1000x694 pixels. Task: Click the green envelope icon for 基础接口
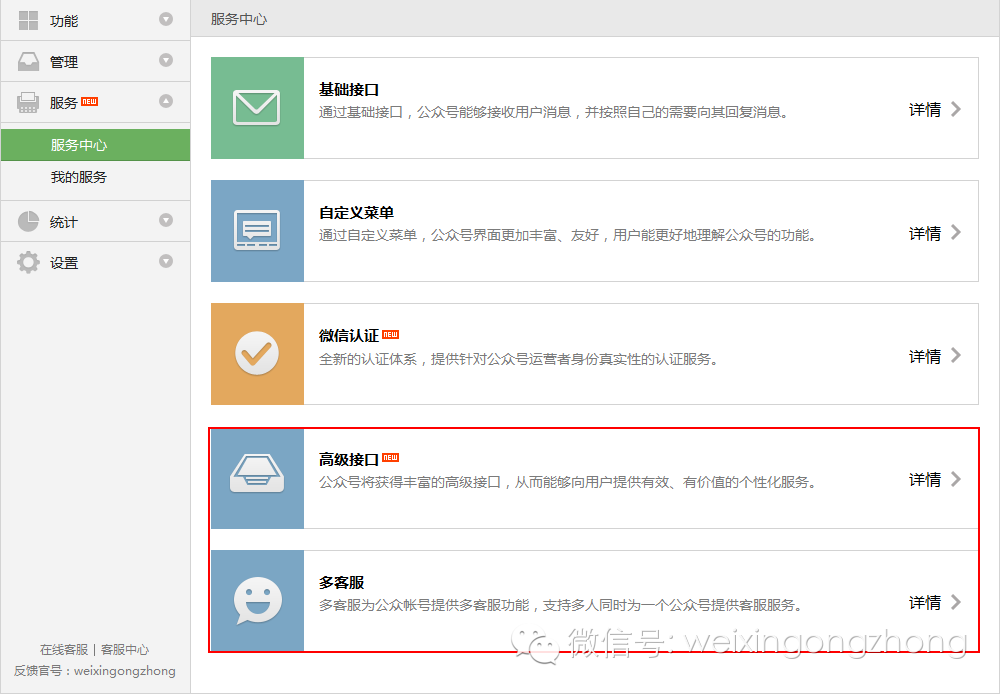[x=256, y=107]
